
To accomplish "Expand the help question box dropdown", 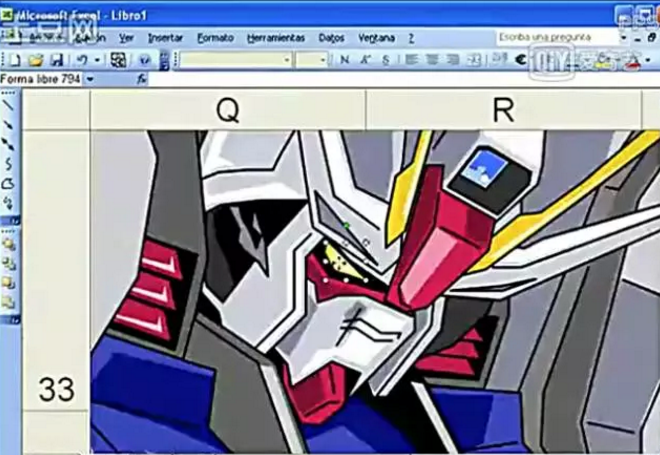I will (x=624, y=38).
